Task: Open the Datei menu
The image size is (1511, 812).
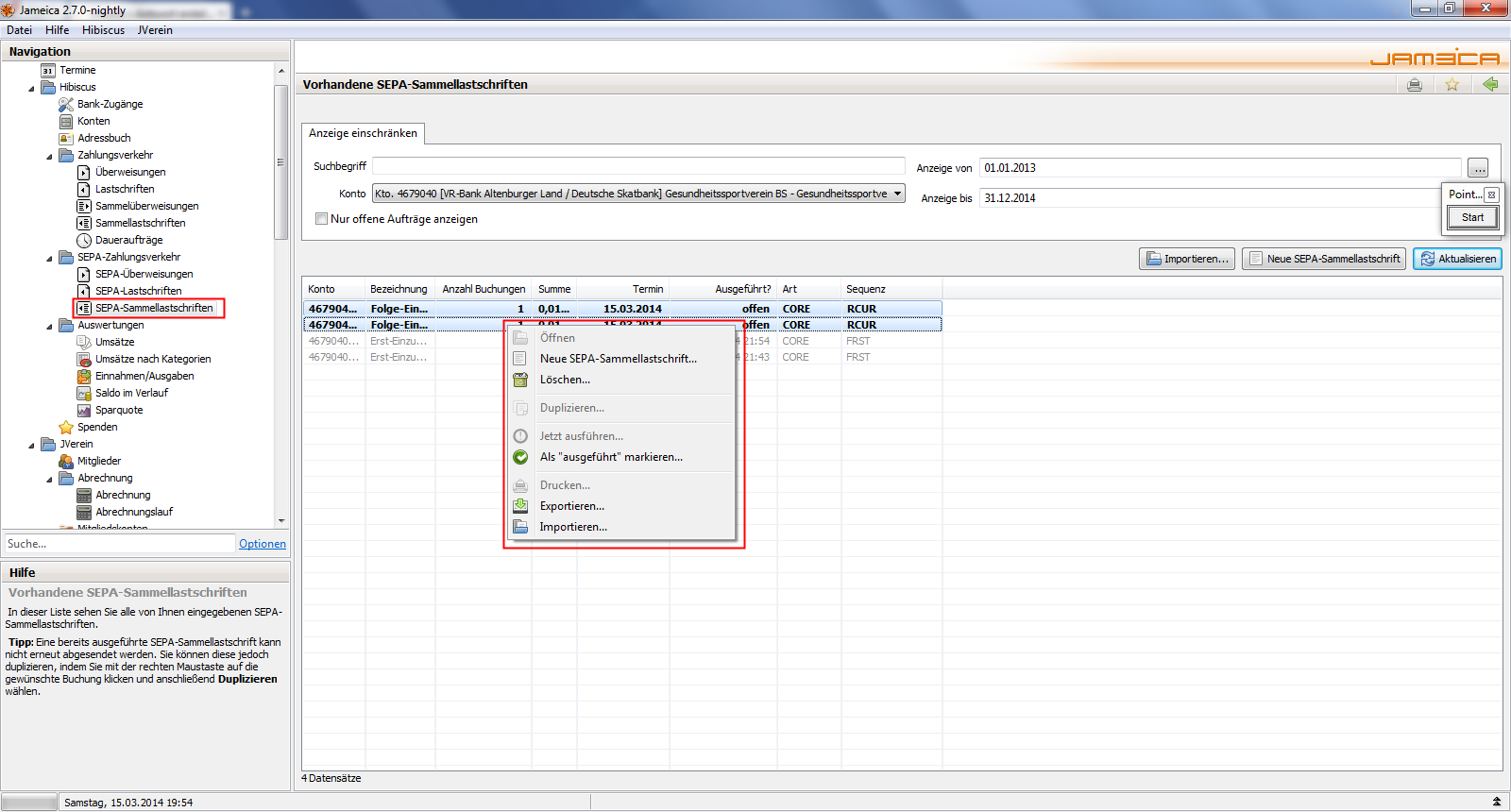Action: coord(19,30)
